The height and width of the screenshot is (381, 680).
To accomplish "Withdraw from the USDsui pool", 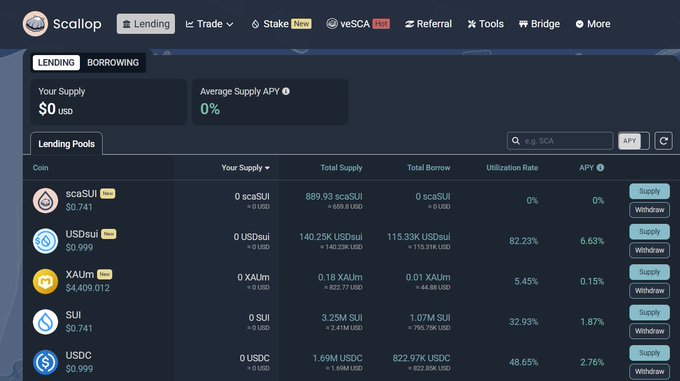I will [x=649, y=250].
